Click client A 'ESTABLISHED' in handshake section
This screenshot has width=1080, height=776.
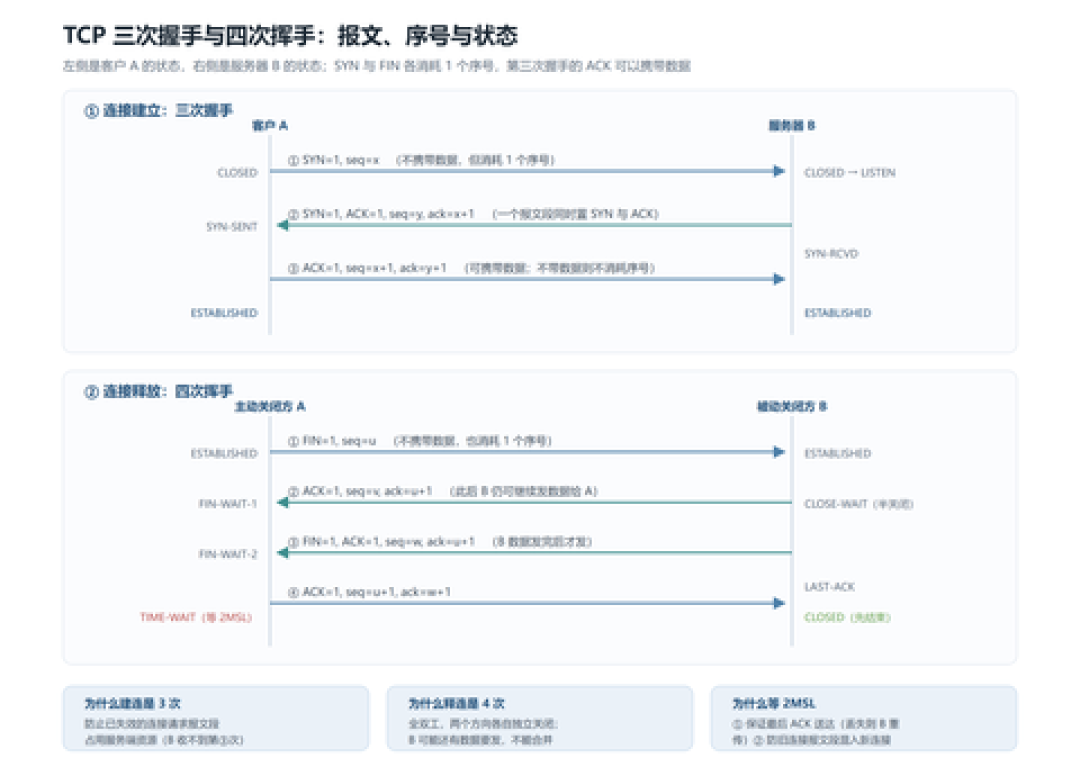pos(224,313)
